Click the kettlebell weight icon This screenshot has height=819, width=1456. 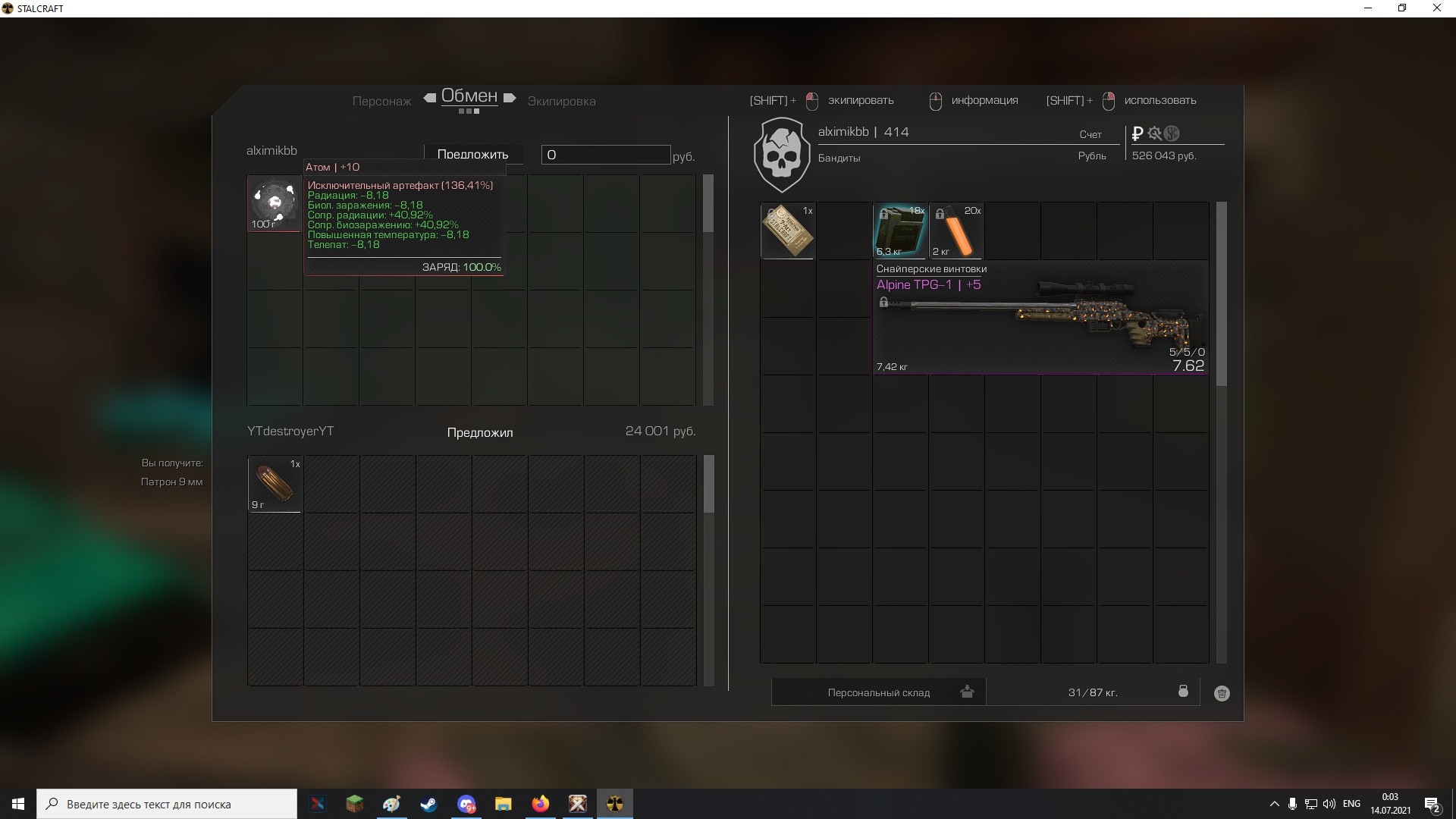pyautogui.click(x=1183, y=691)
